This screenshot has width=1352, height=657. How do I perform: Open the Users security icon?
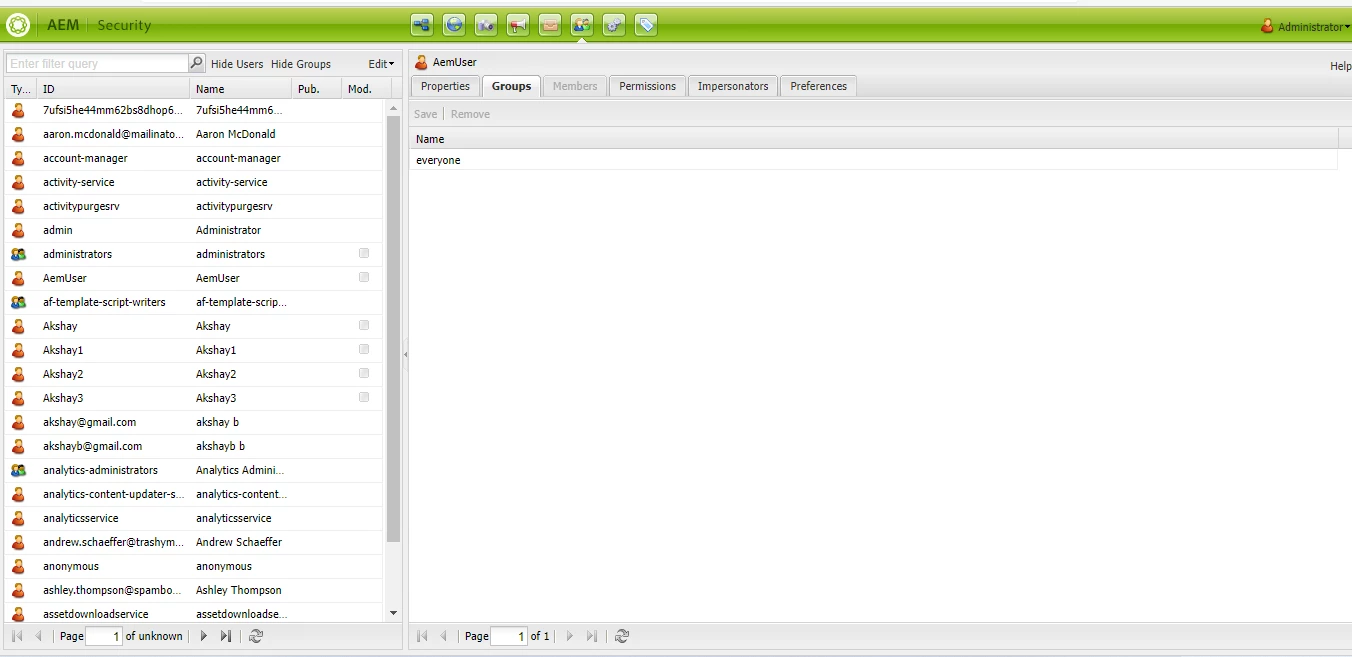(x=582, y=25)
